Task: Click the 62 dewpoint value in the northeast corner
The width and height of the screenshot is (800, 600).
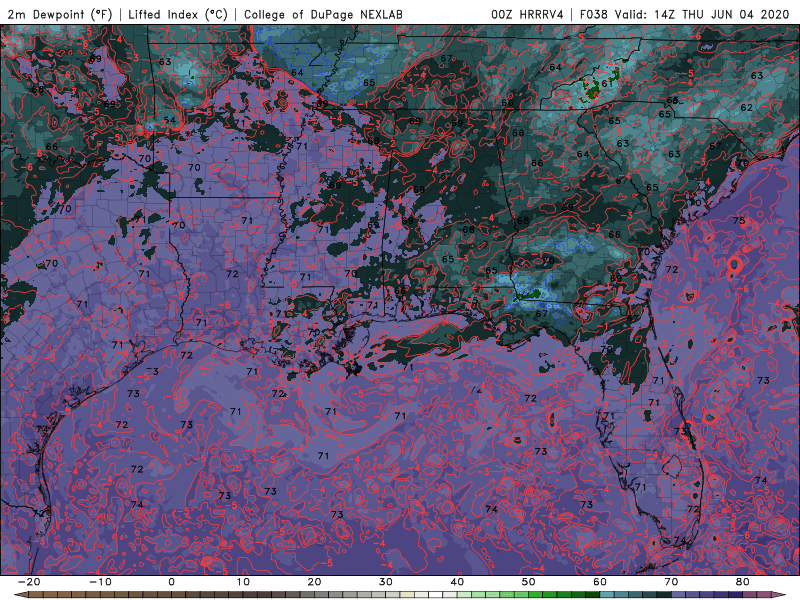Action: [746, 108]
